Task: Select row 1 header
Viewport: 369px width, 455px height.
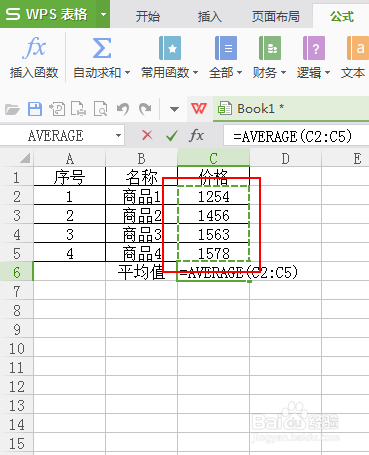Action: point(16,177)
